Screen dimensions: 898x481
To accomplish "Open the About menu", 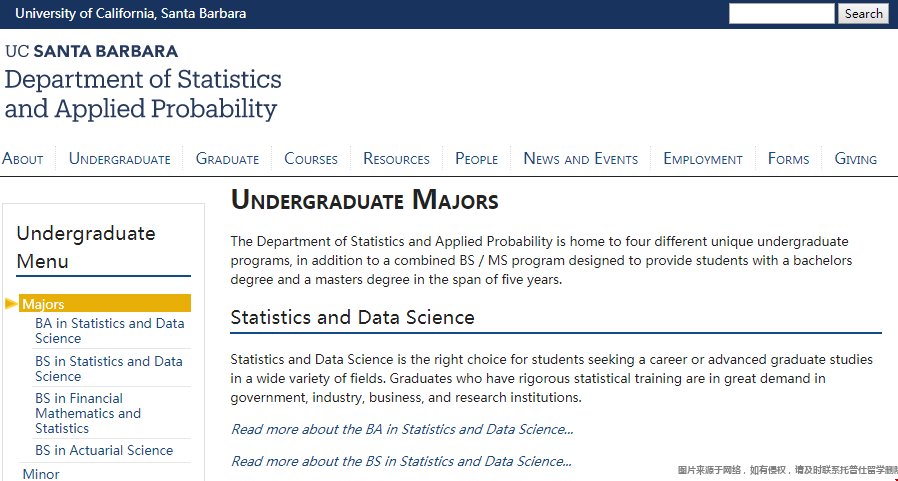I will (23, 159).
